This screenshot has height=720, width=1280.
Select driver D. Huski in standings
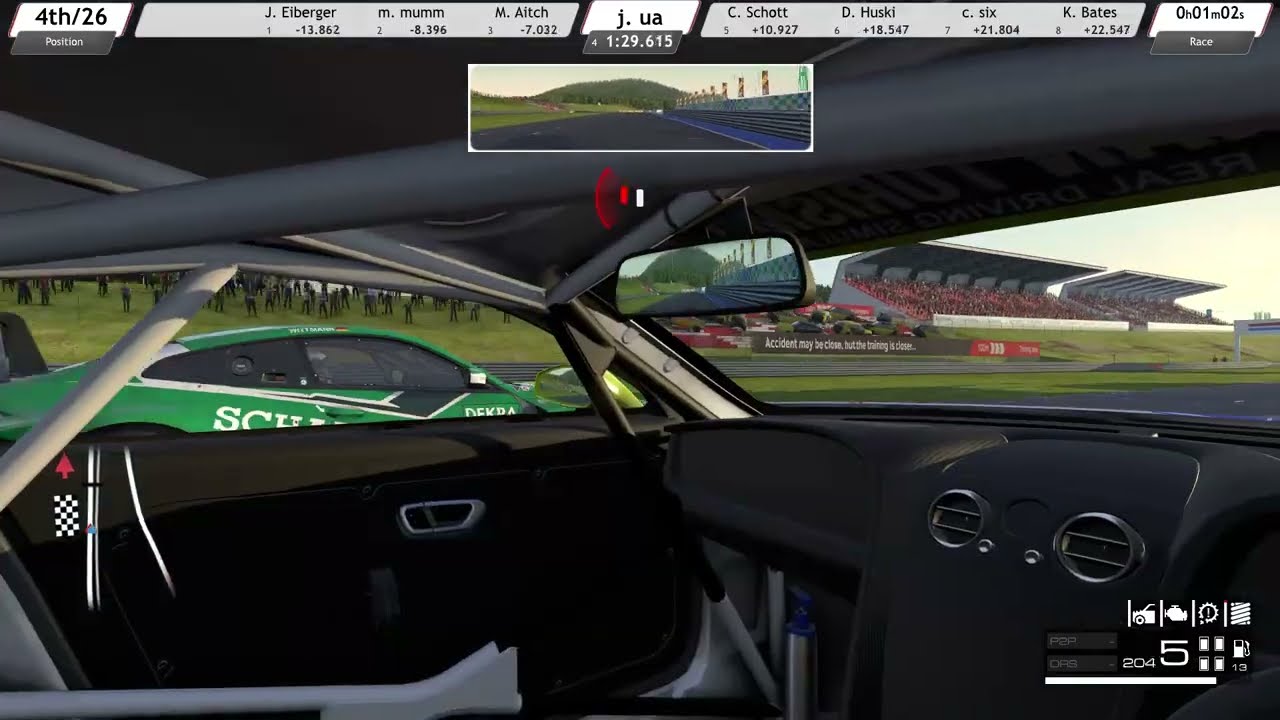[x=869, y=13]
